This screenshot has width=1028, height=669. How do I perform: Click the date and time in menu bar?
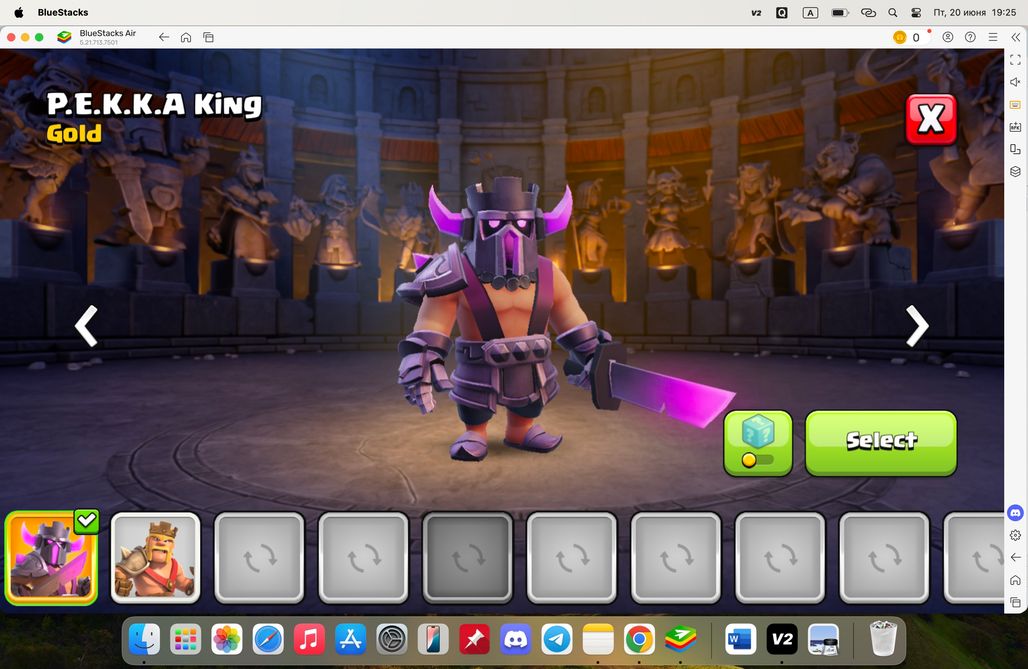click(x=974, y=12)
